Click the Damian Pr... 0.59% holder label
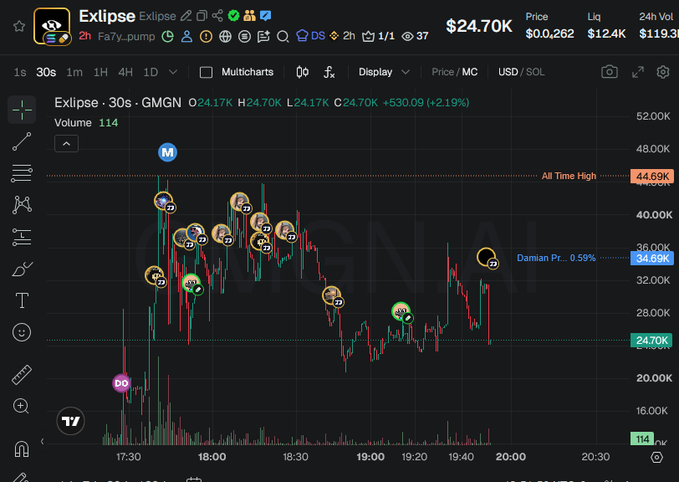Image resolution: width=679 pixels, height=482 pixels. (556, 258)
